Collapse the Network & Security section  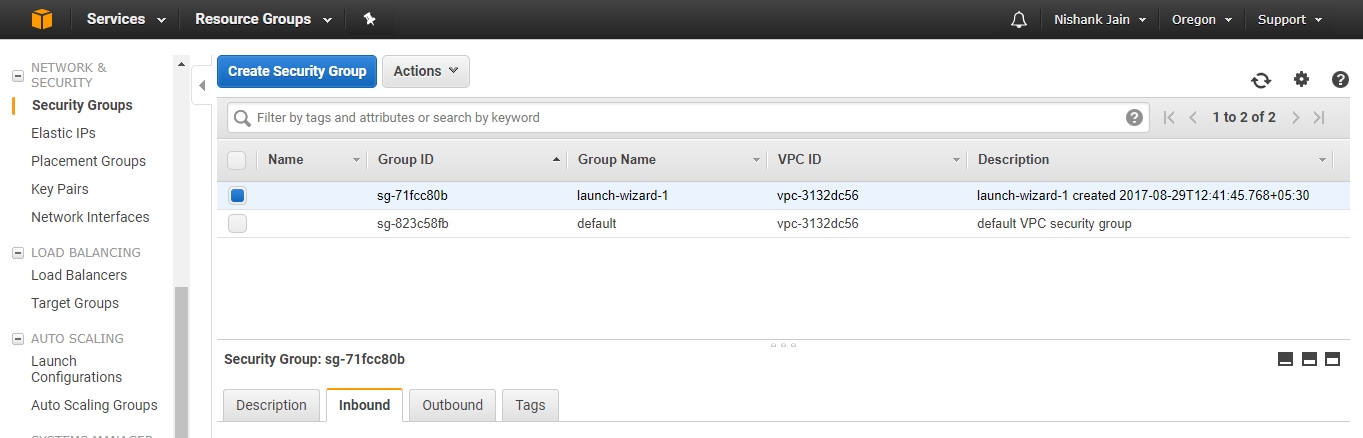pos(17,75)
